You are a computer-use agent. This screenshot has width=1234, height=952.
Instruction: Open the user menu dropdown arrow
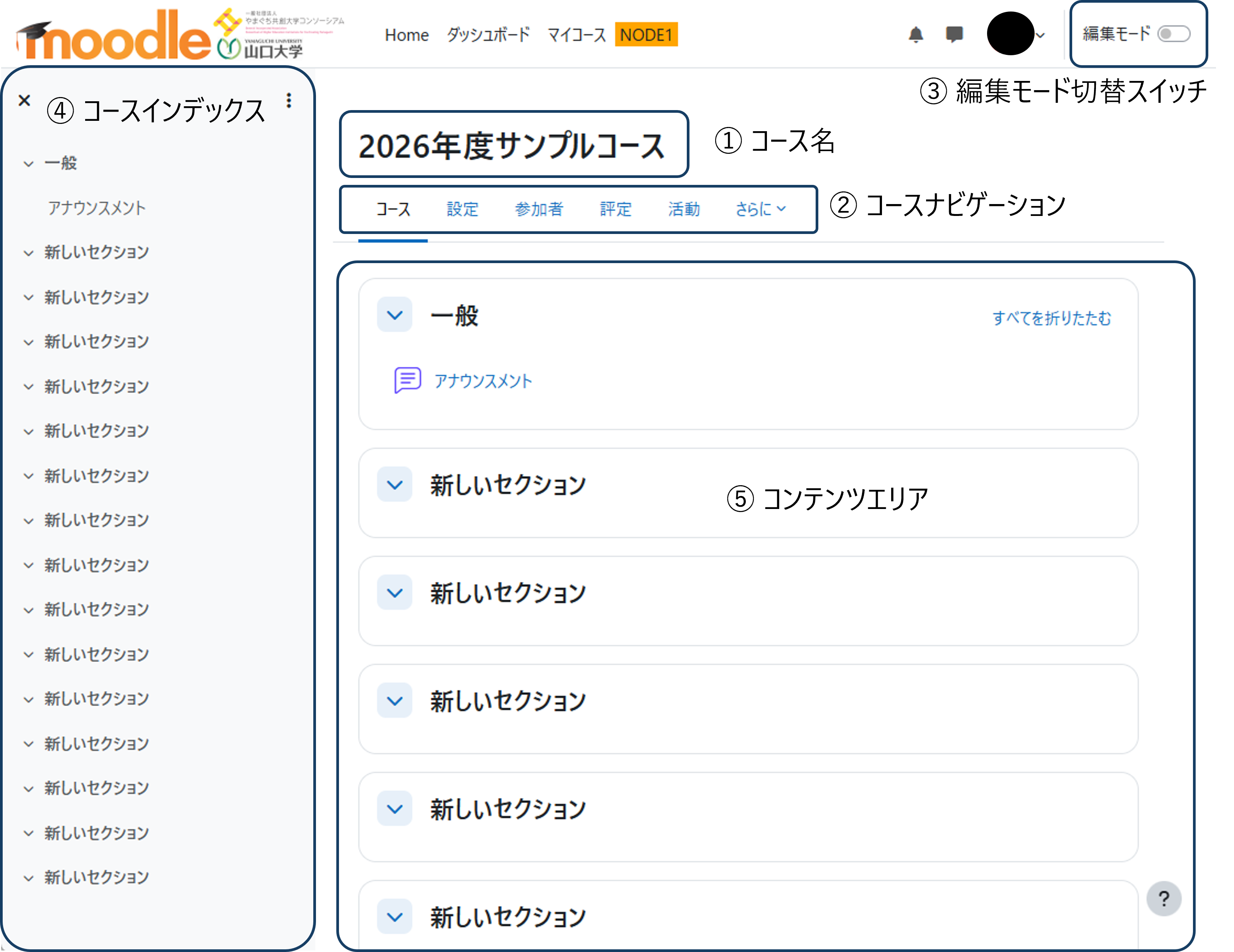1040,35
